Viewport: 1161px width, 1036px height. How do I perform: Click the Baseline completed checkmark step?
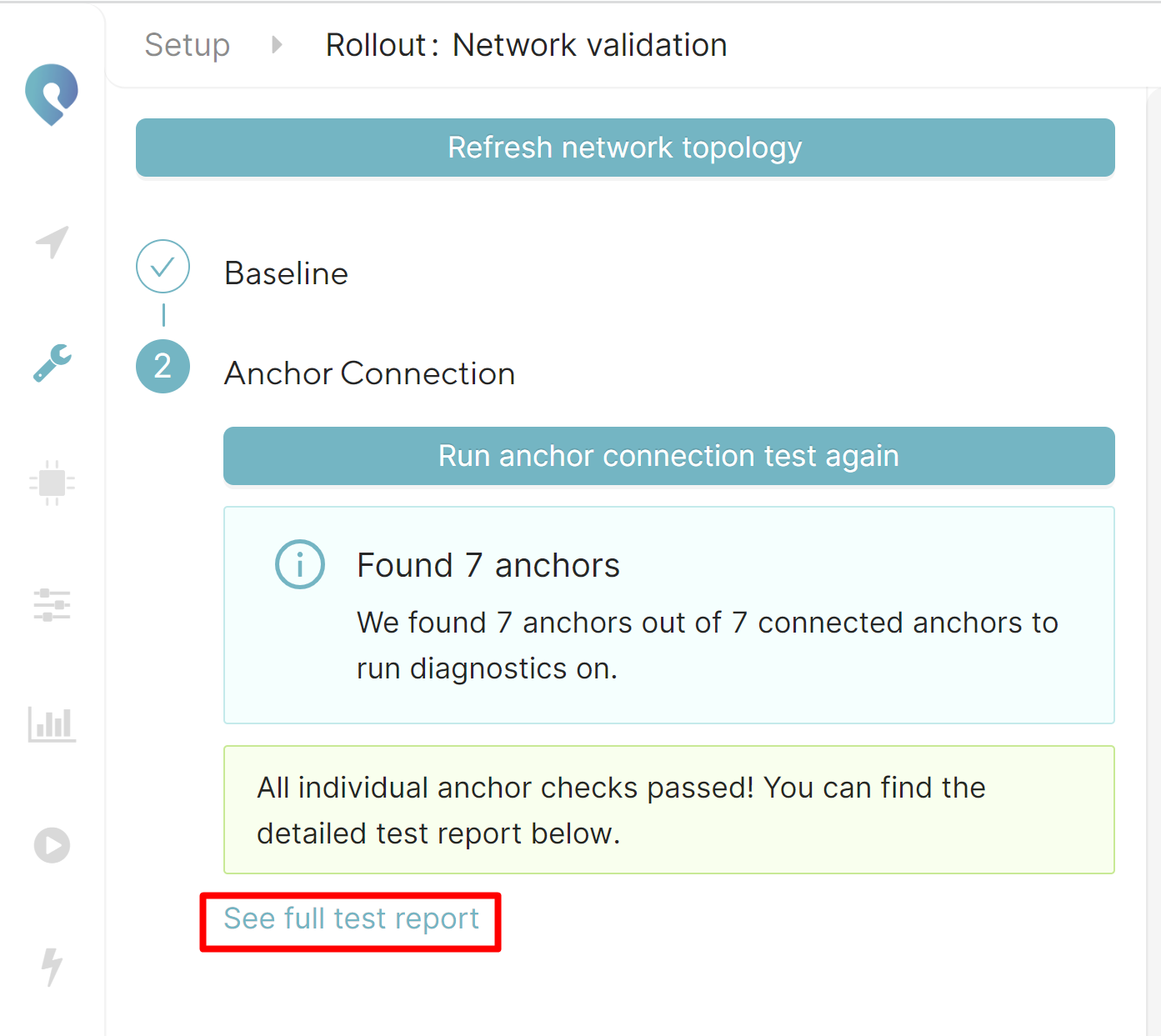163,267
